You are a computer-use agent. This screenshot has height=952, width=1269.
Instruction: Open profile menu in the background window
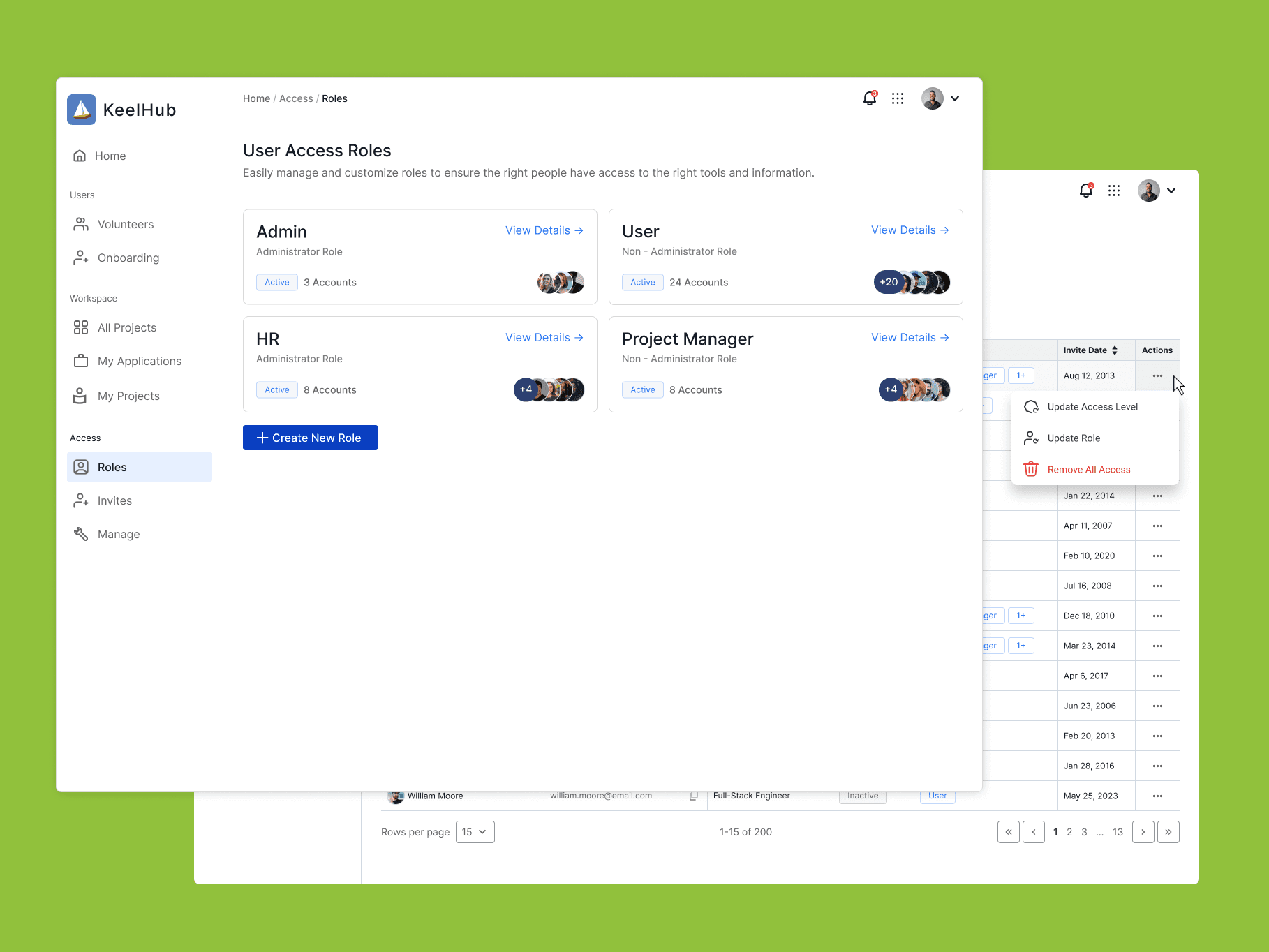[x=1157, y=191]
